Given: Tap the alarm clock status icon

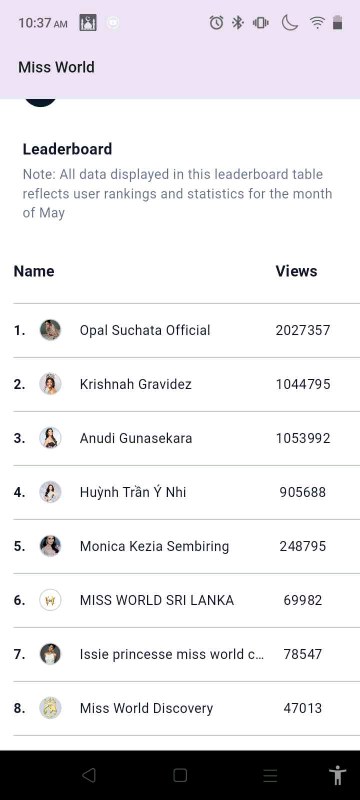Looking at the screenshot, I should pos(216,22).
